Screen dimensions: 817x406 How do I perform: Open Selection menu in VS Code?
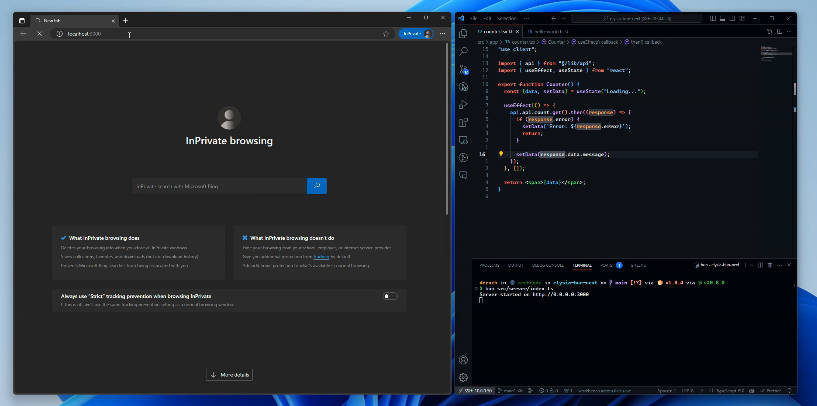[505, 18]
